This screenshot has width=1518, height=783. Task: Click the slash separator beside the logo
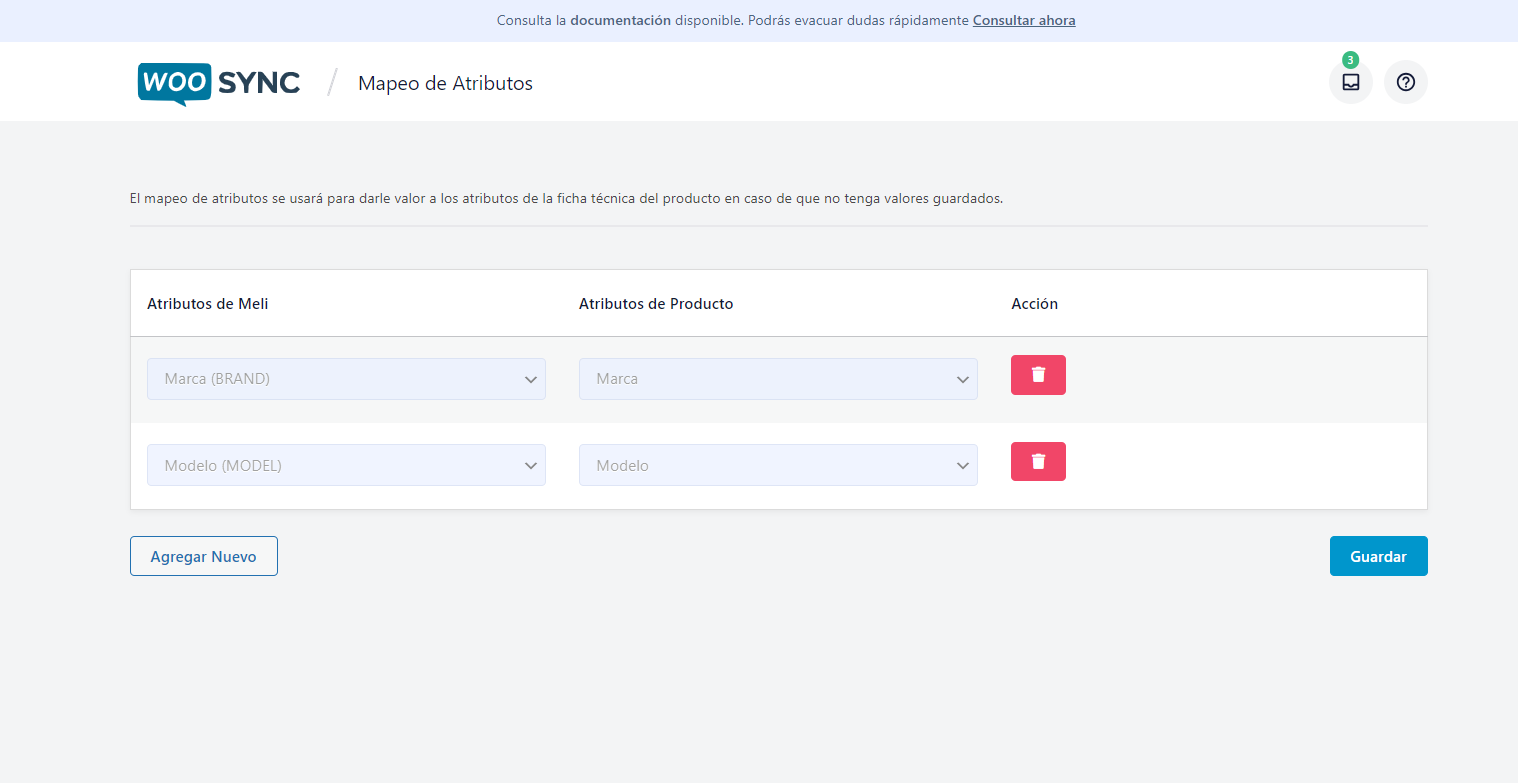tap(332, 83)
